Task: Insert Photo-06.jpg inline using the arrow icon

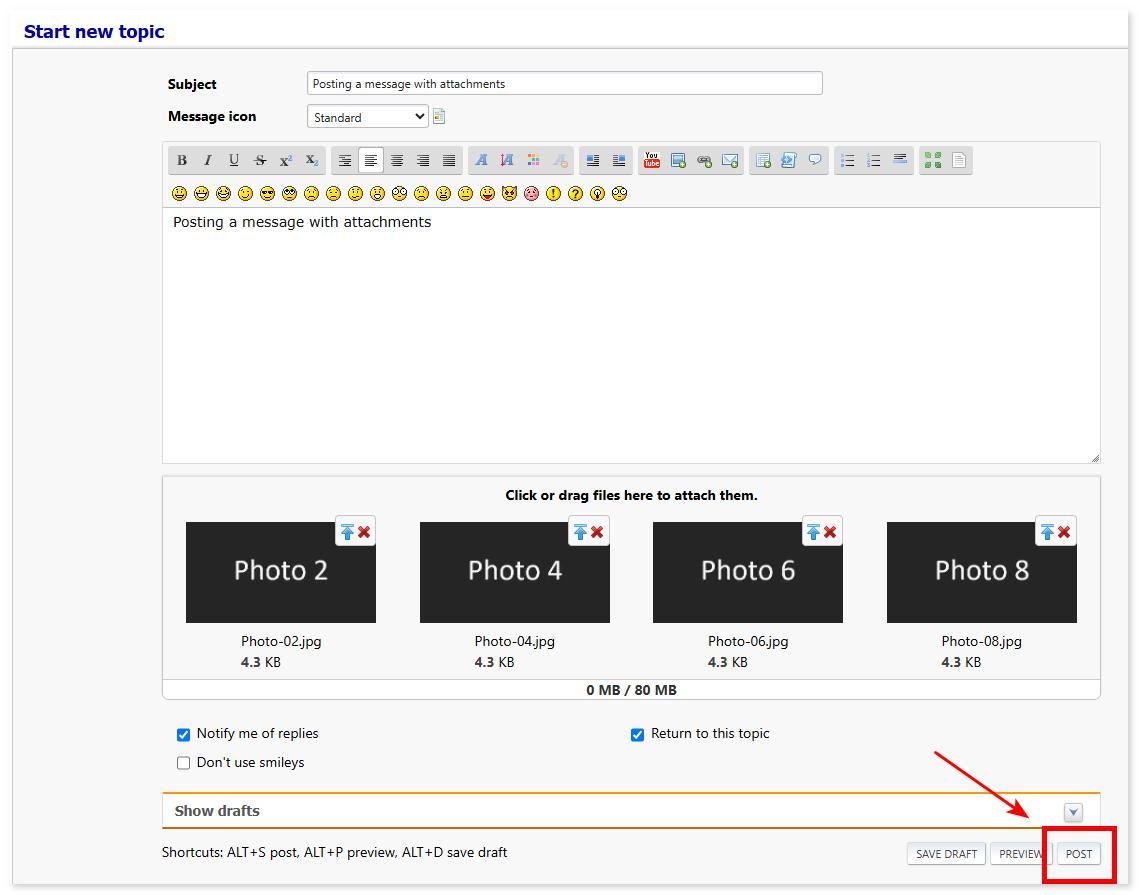Action: pos(814,532)
